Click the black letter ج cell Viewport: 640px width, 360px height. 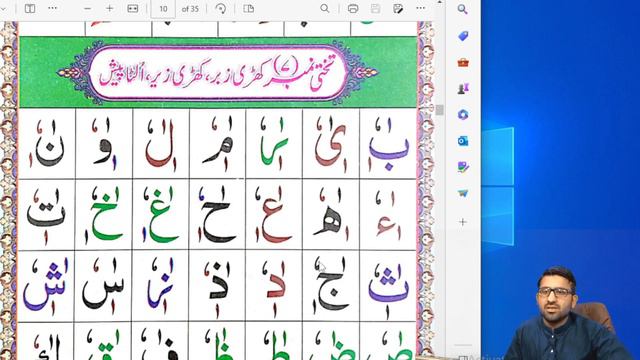331,286
